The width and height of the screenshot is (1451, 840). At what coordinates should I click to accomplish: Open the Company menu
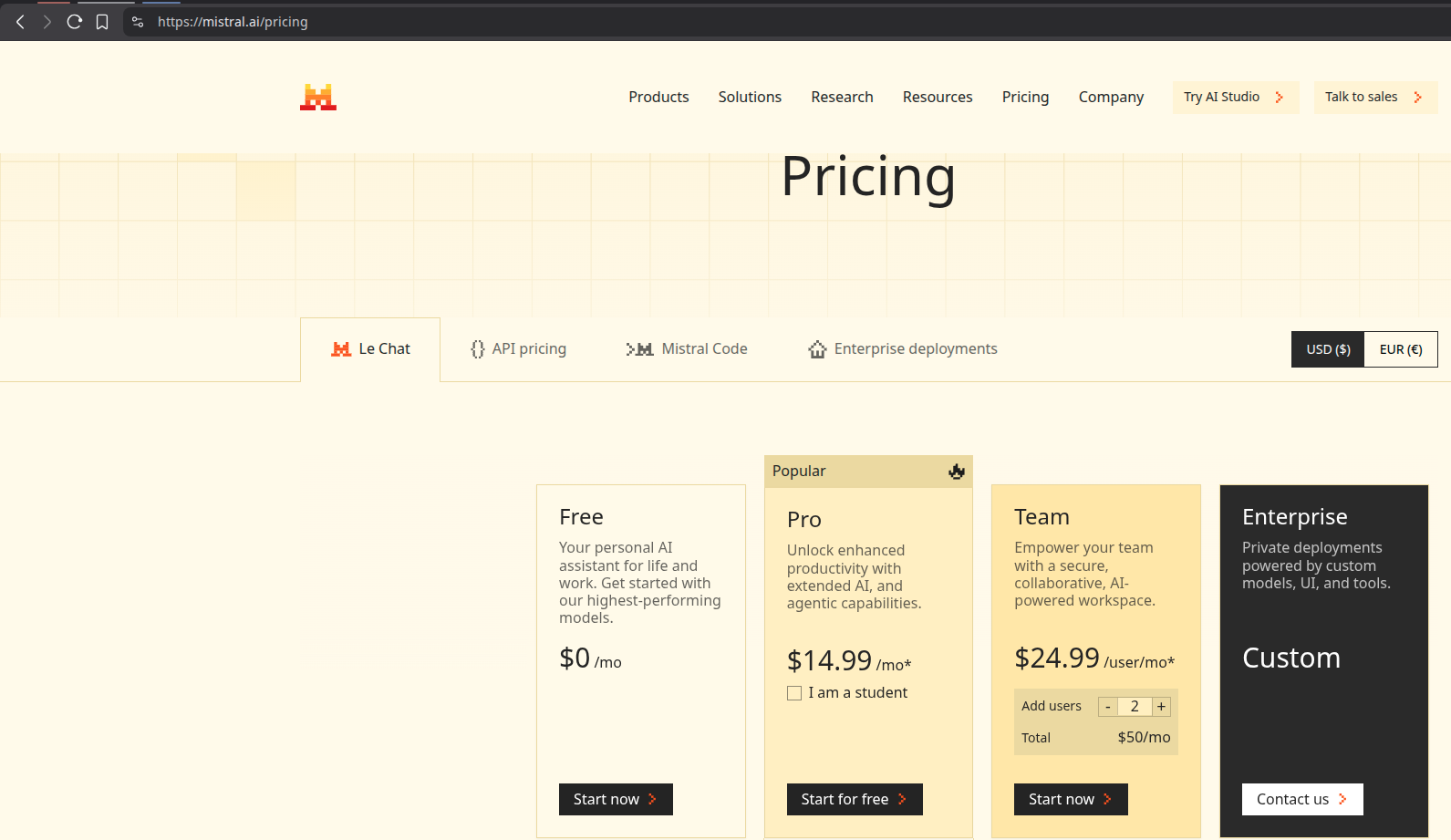coord(1111,97)
